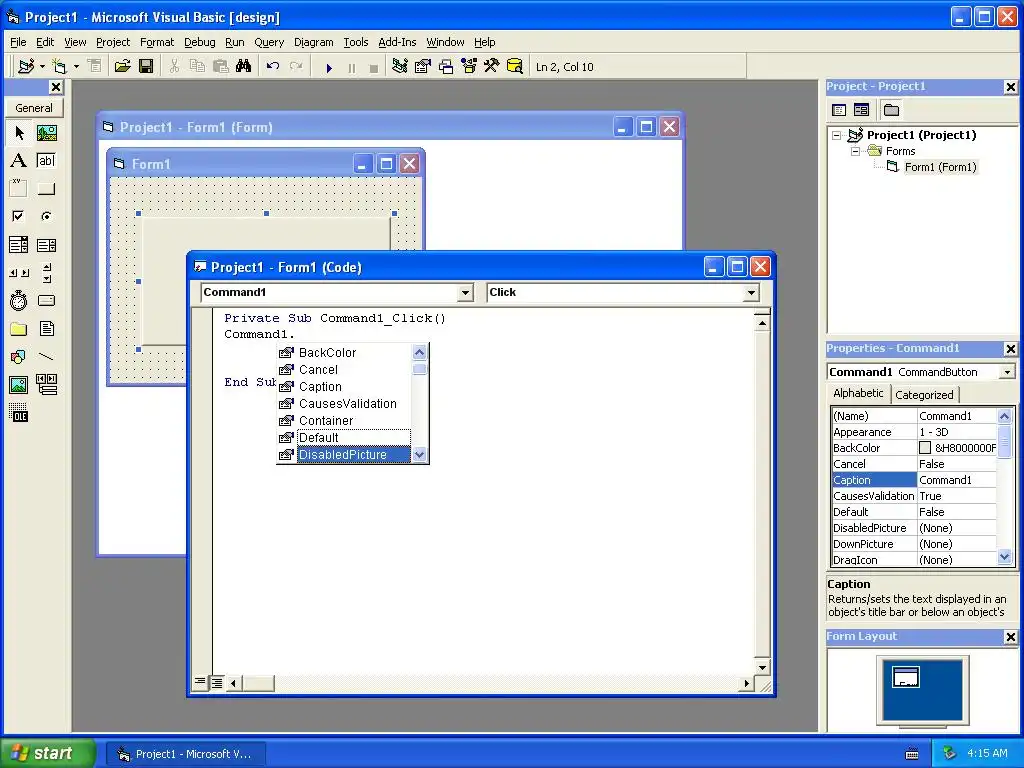Select the ListBox control tool
The image size is (1024, 768).
coord(46,245)
